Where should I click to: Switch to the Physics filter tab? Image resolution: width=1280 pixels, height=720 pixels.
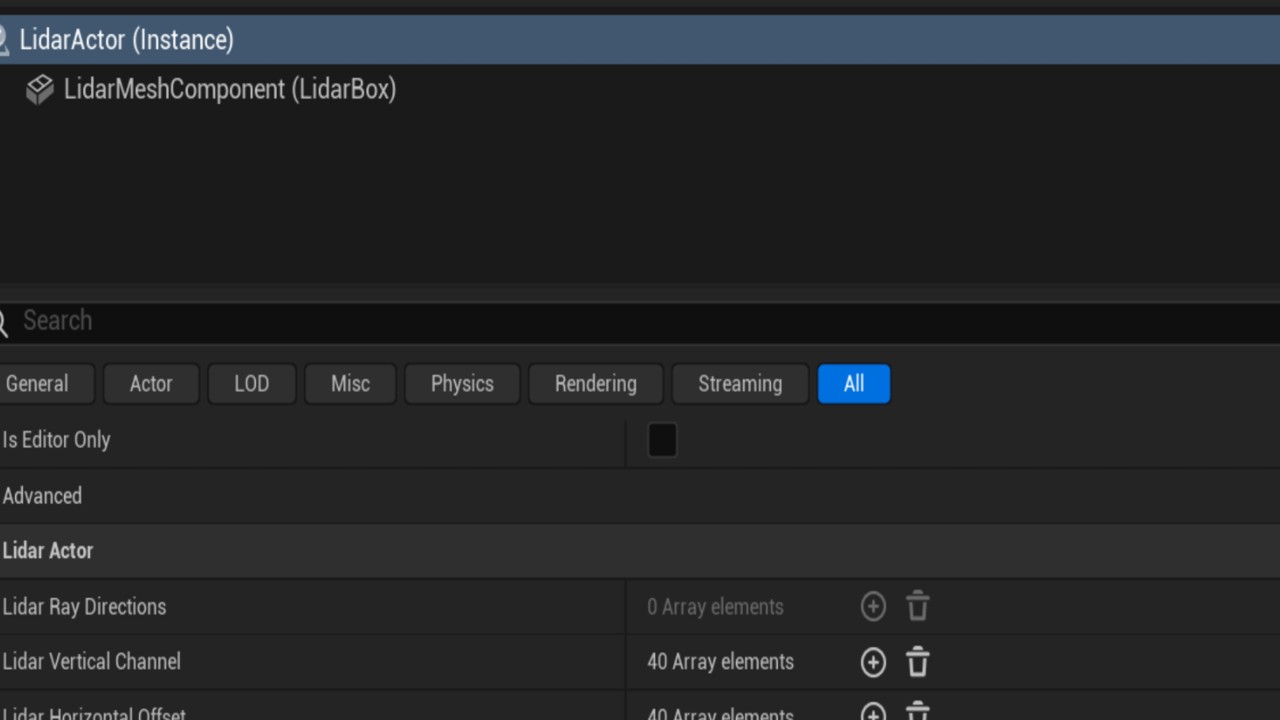pyautogui.click(x=462, y=384)
